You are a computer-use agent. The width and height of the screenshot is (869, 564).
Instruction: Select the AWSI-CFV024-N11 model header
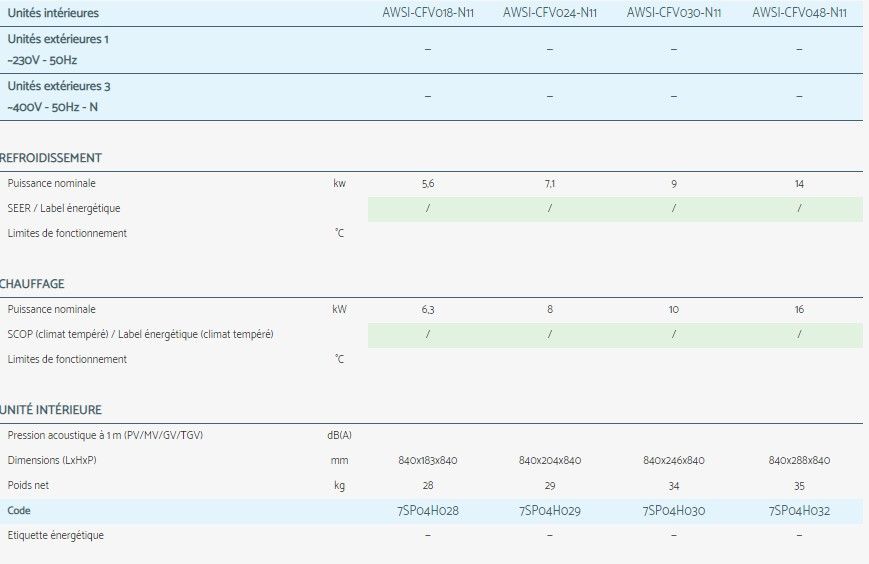coord(550,13)
